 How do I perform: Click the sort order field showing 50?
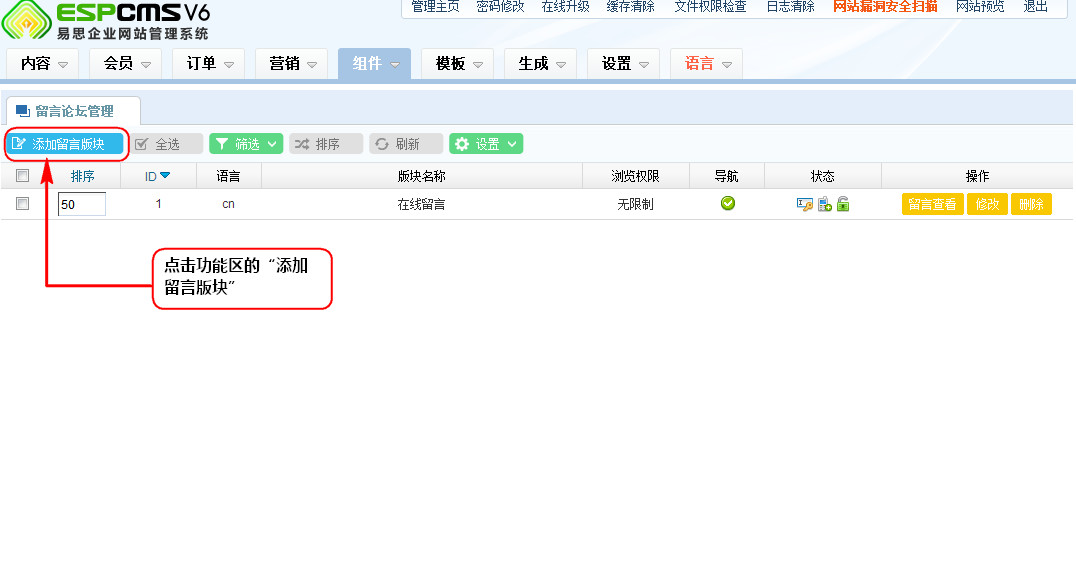[81, 205]
